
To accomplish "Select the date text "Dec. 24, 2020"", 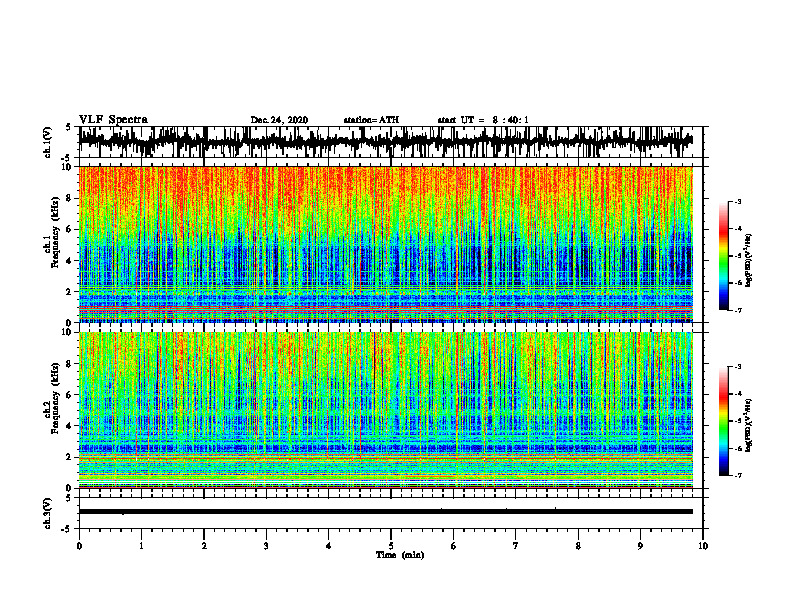I will pos(279,120).
